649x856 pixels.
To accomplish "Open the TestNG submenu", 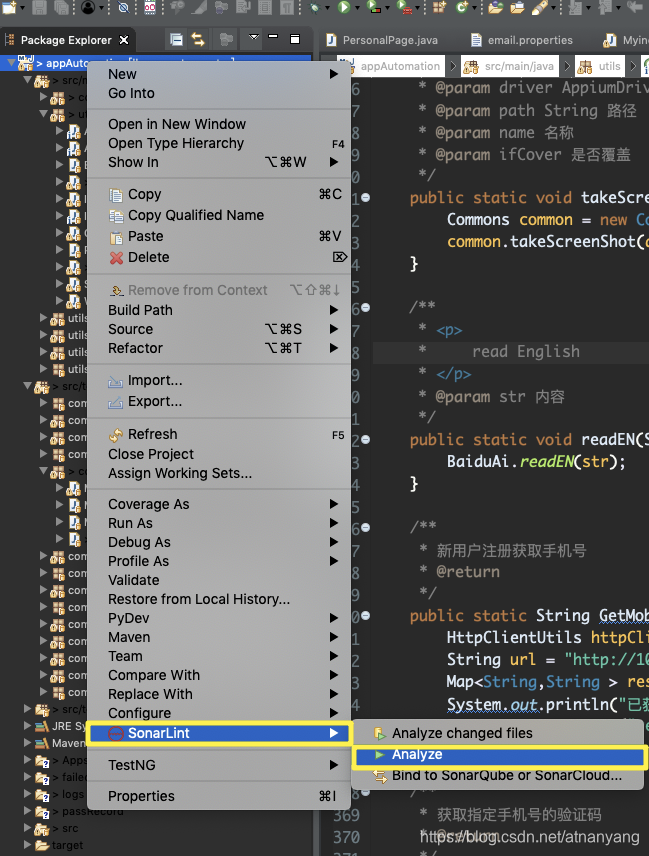I will tap(219, 765).
